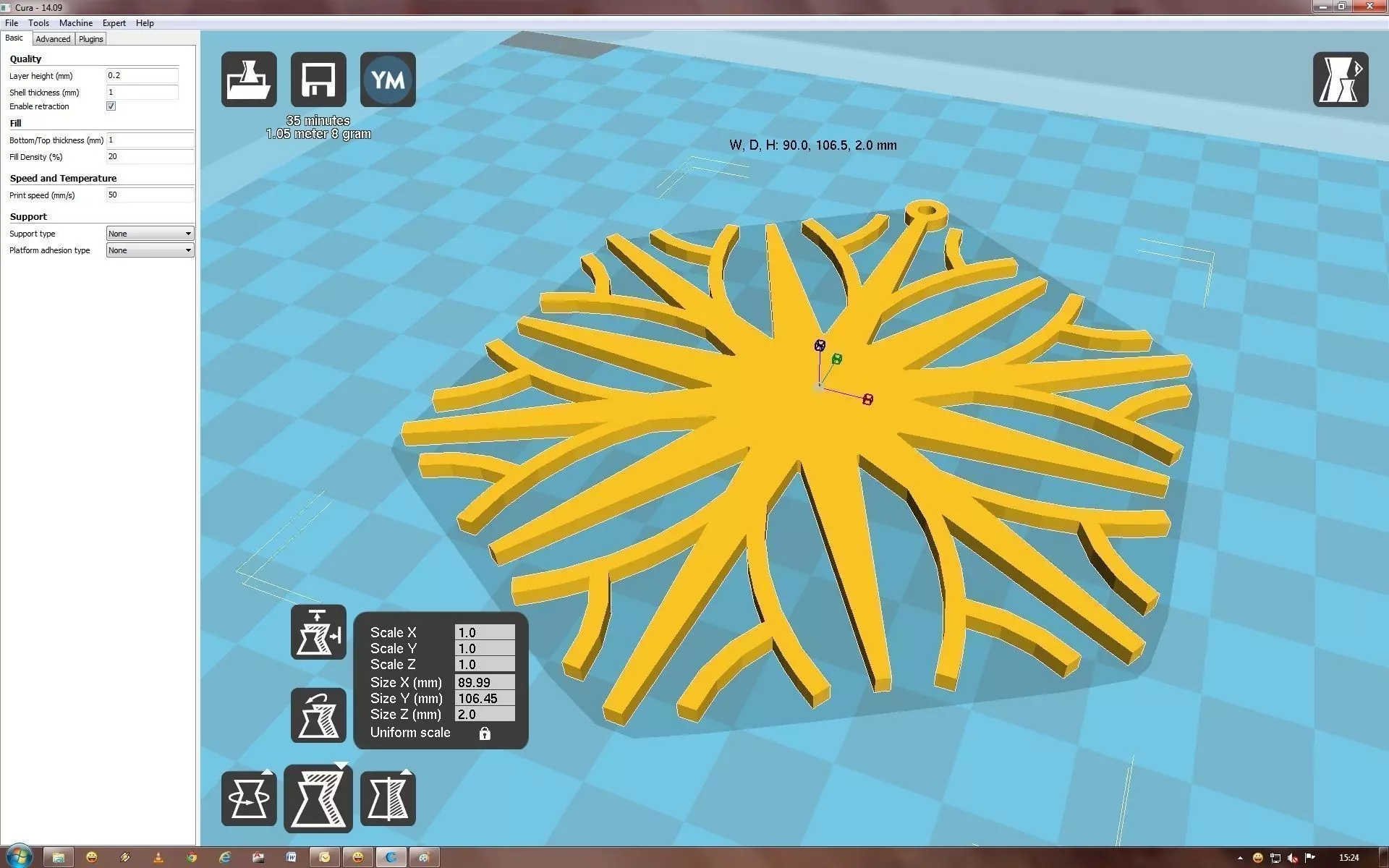1389x868 pixels.
Task: Click the Reset scale icon
Action: pos(318,715)
